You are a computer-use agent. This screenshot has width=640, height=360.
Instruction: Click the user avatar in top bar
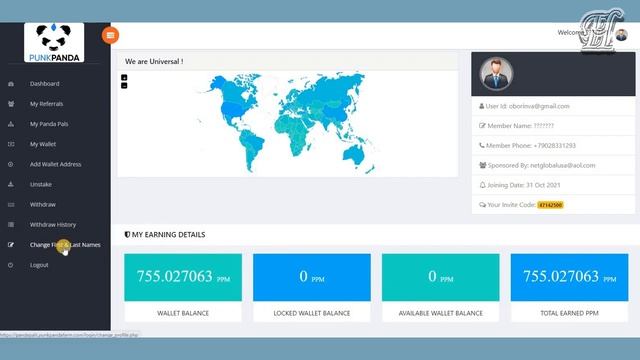click(622, 35)
